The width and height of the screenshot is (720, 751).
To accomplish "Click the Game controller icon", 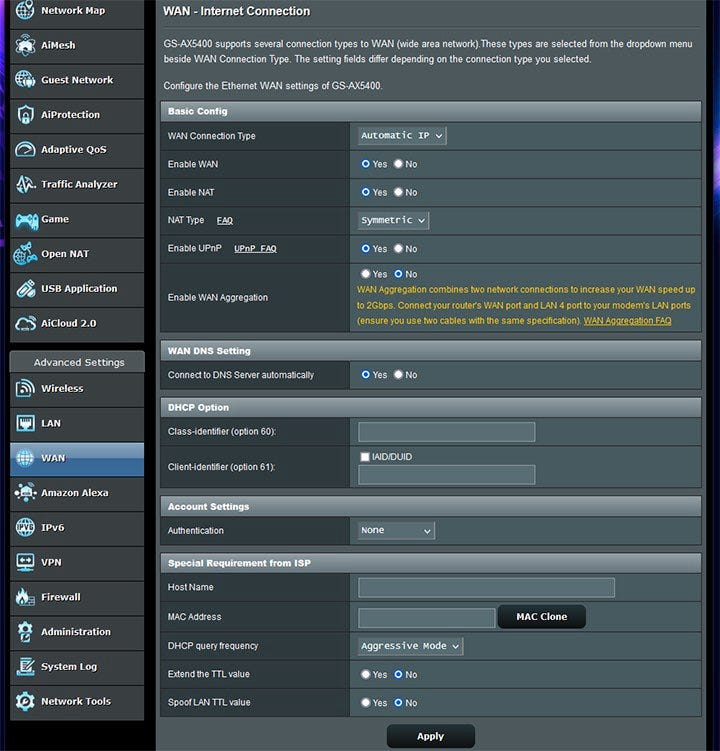I will point(25,219).
